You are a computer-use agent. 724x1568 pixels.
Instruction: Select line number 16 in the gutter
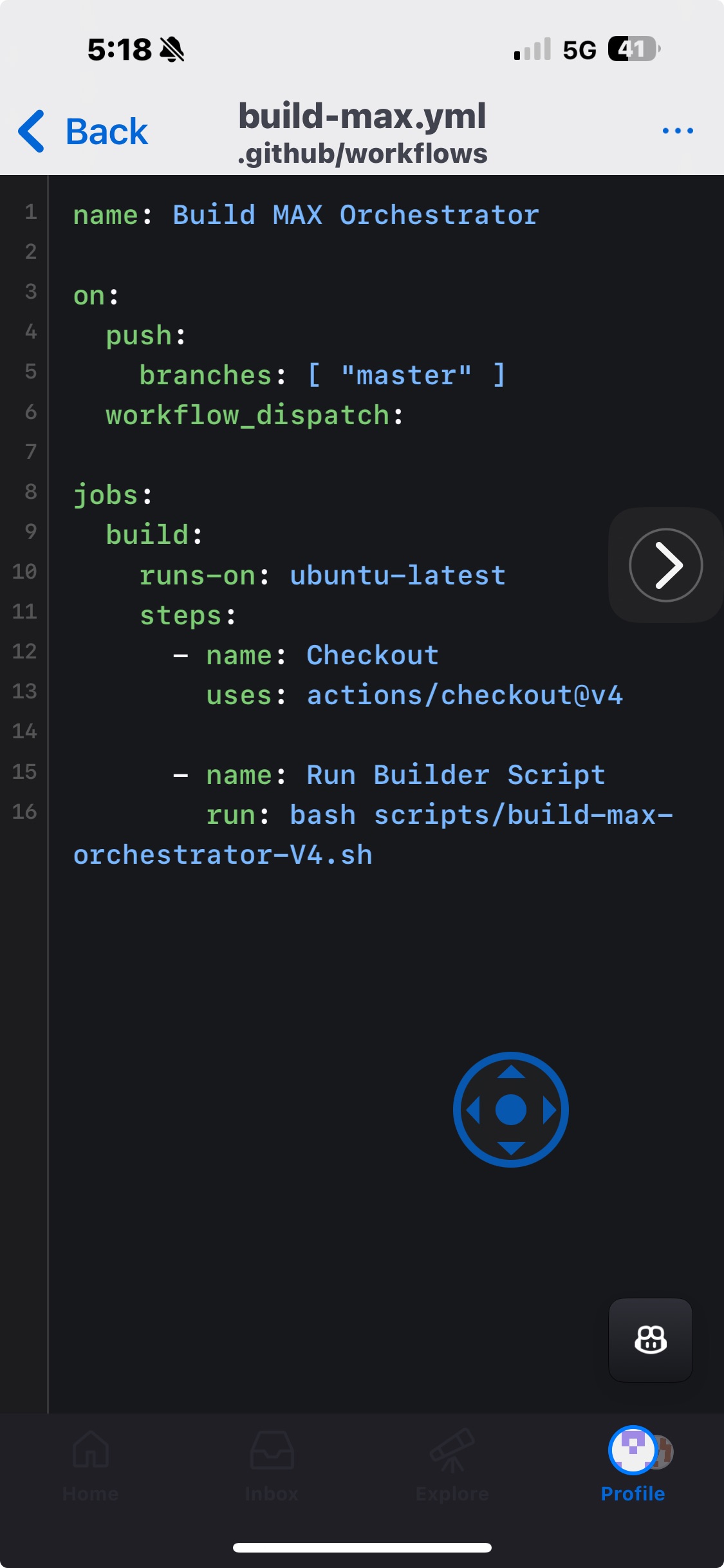click(x=24, y=811)
